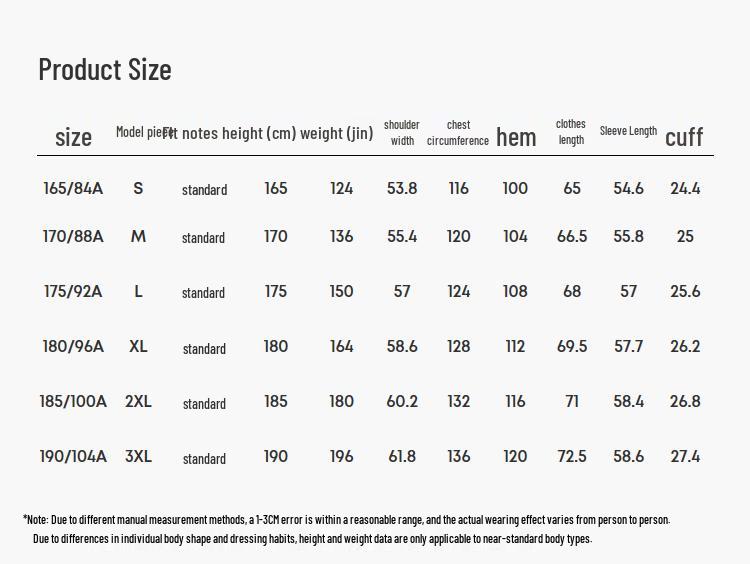The height and width of the screenshot is (564, 750).
Task: Click the 'clothes length' column header
Action: (571, 132)
